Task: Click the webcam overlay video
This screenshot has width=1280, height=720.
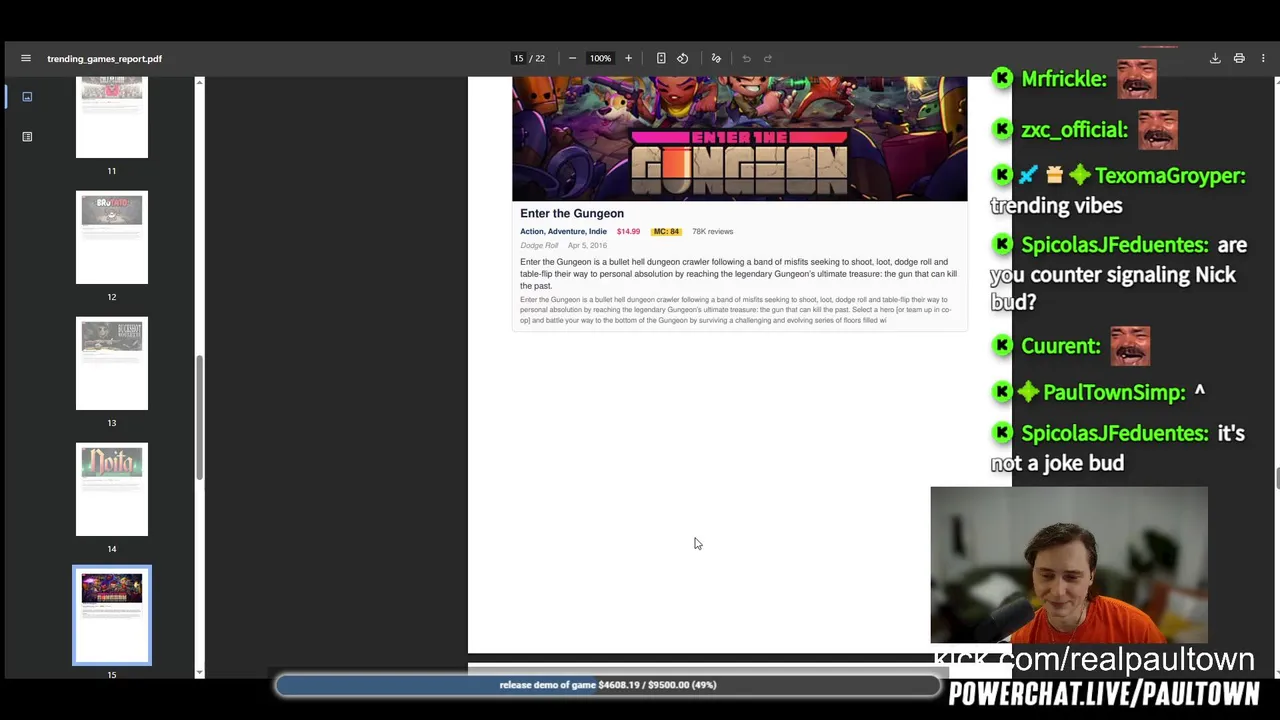Action: tap(1069, 565)
